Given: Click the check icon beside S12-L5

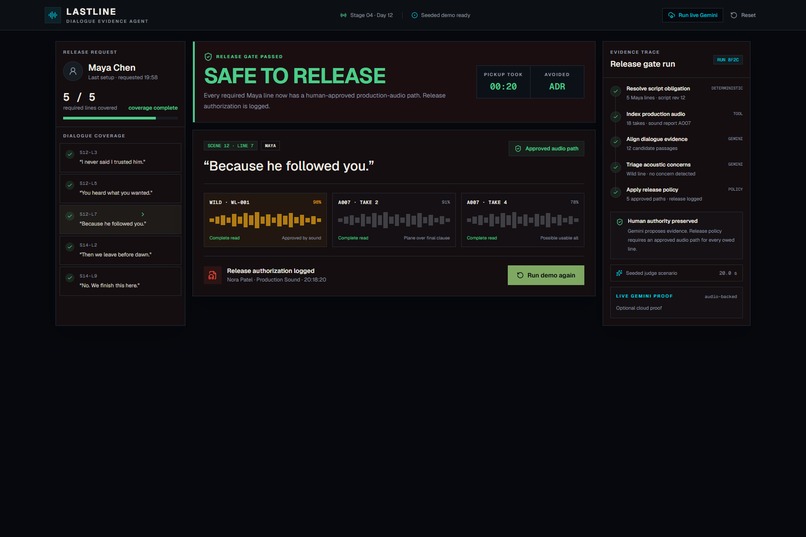Looking at the screenshot, I should (69, 185).
